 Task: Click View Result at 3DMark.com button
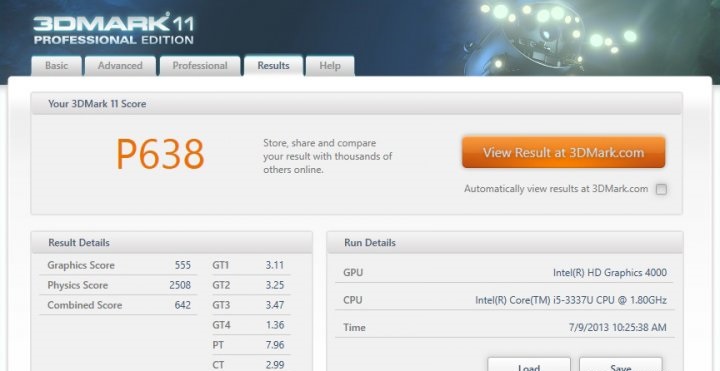pyautogui.click(x=563, y=152)
